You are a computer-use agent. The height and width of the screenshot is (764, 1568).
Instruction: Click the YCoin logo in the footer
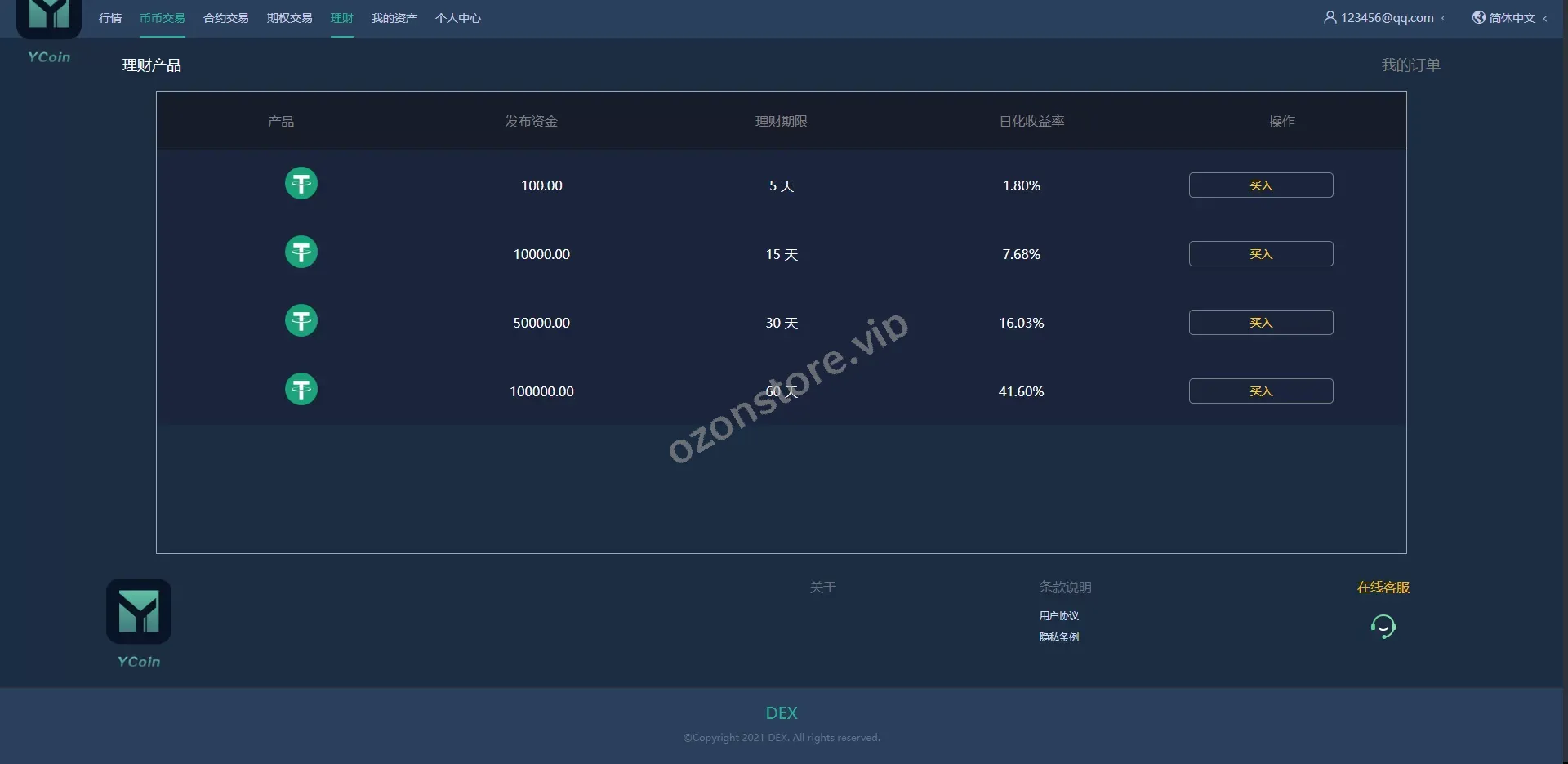tap(139, 613)
